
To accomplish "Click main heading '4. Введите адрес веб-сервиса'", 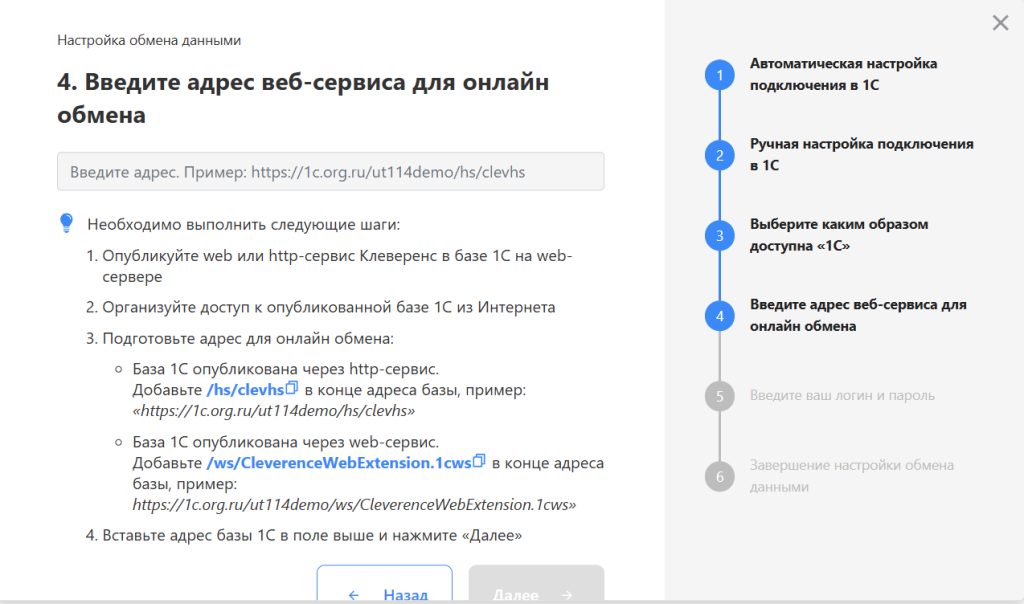I will pyautogui.click(x=303, y=98).
